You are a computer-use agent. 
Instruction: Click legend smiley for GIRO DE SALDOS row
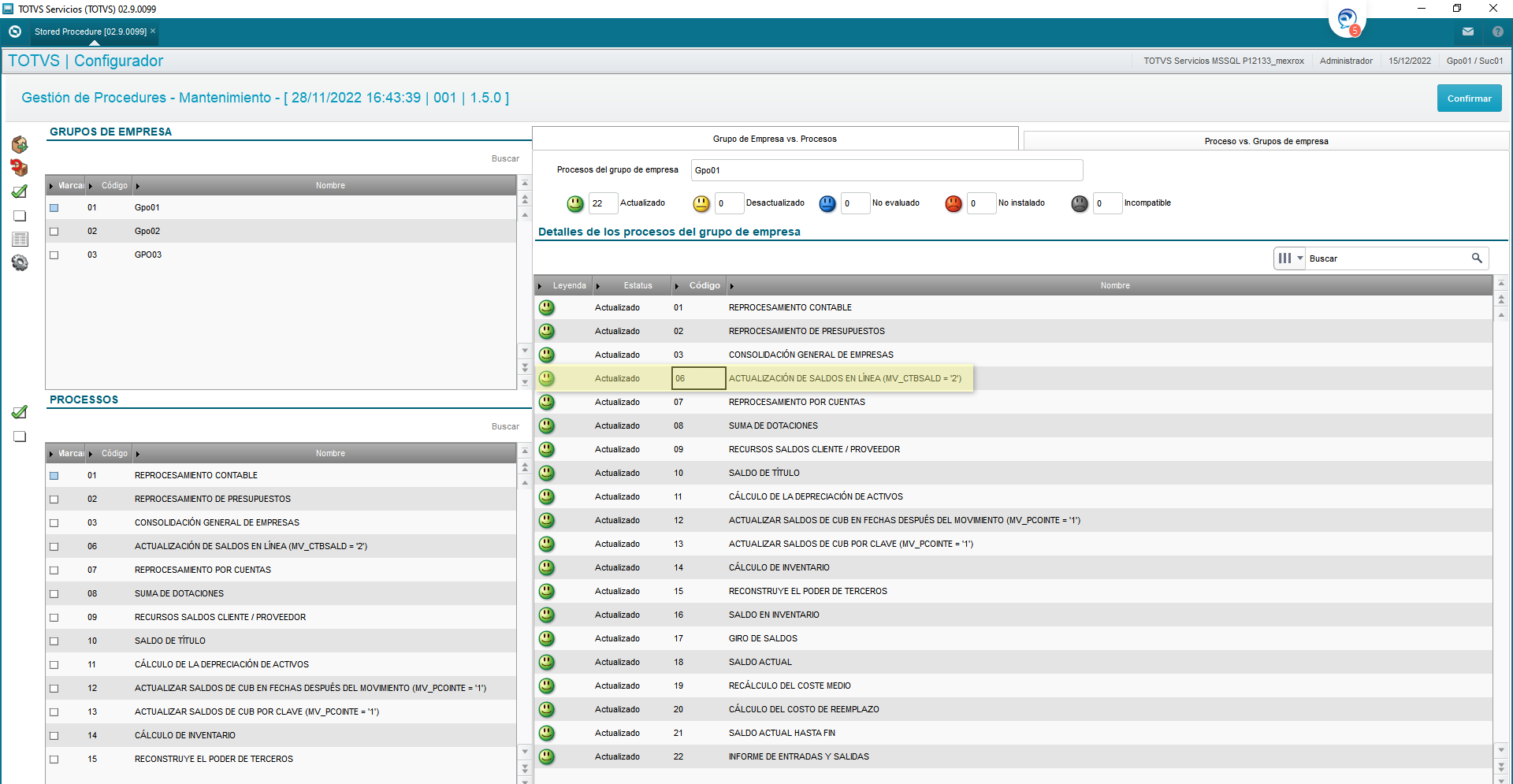click(x=547, y=638)
